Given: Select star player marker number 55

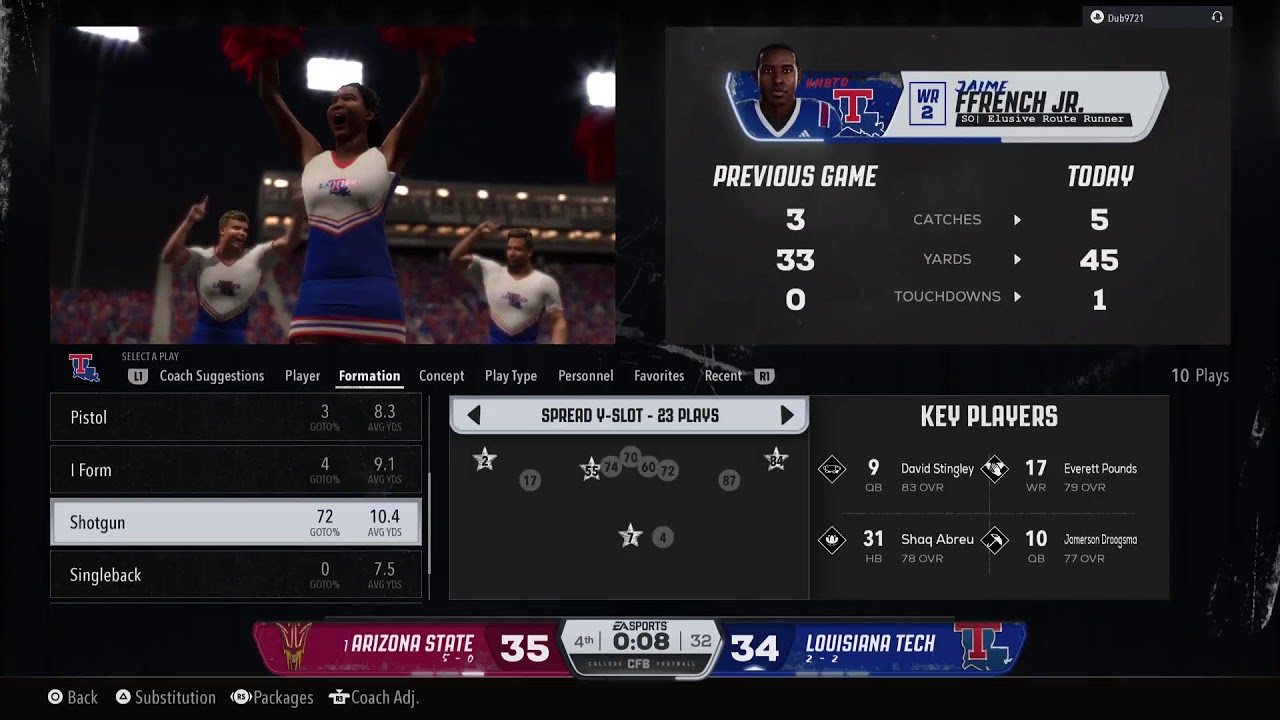Looking at the screenshot, I should click(592, 470).
